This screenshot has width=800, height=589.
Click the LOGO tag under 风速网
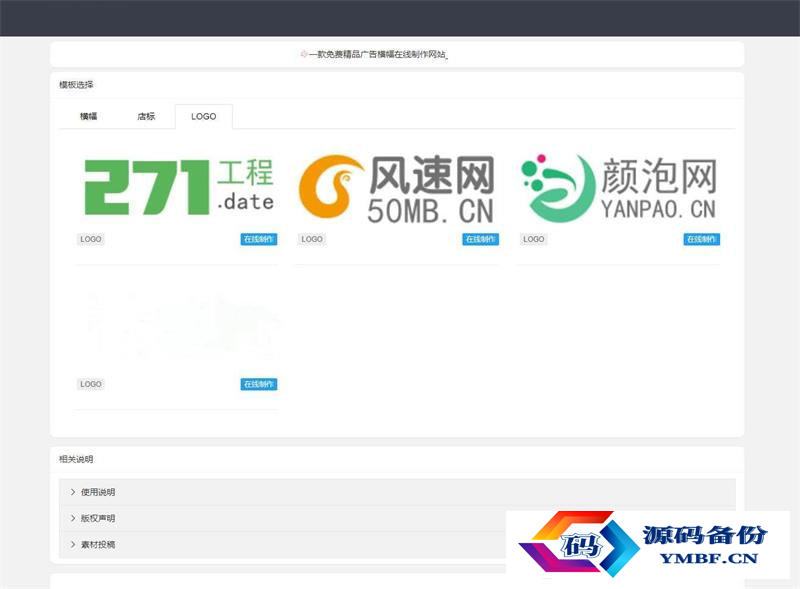312,239
